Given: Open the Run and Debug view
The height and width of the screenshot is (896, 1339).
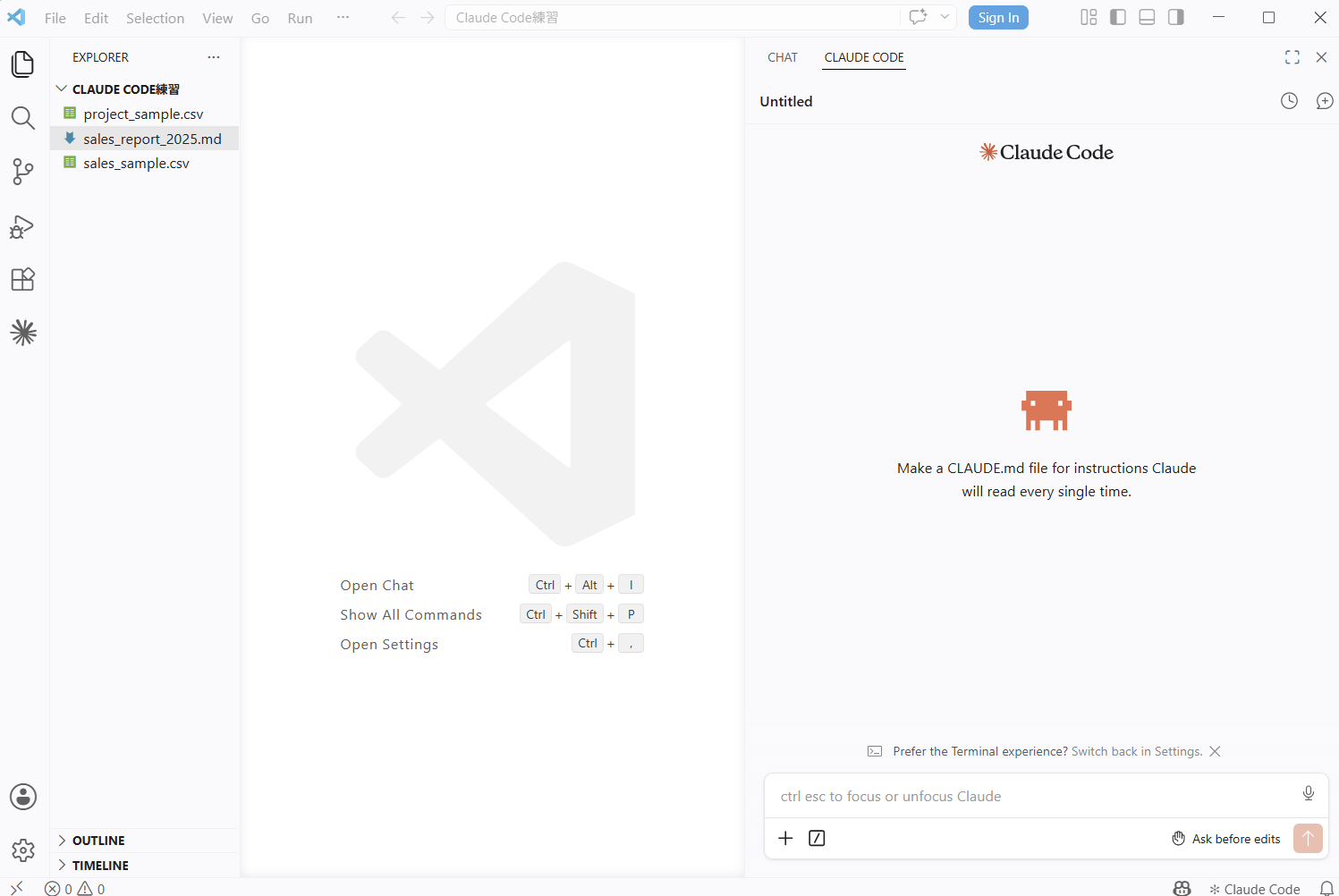Looking at the screenshot, I should (x=23, y=226).
